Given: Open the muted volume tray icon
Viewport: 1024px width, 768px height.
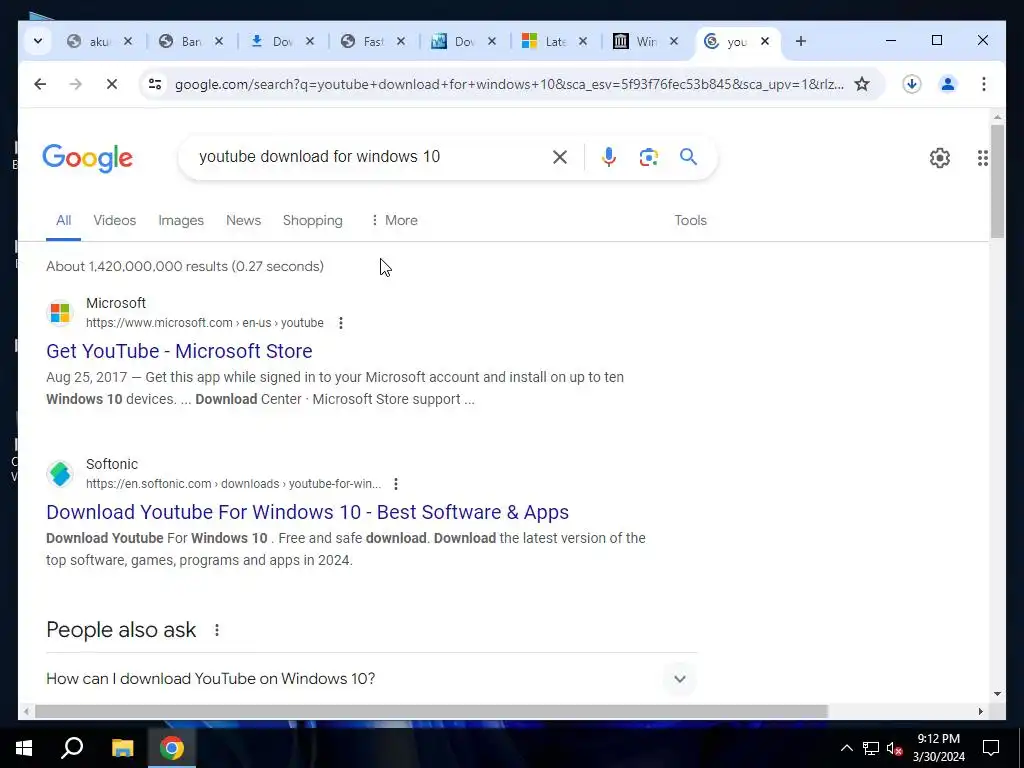Looking at the screenshot, I should [894, 748].
